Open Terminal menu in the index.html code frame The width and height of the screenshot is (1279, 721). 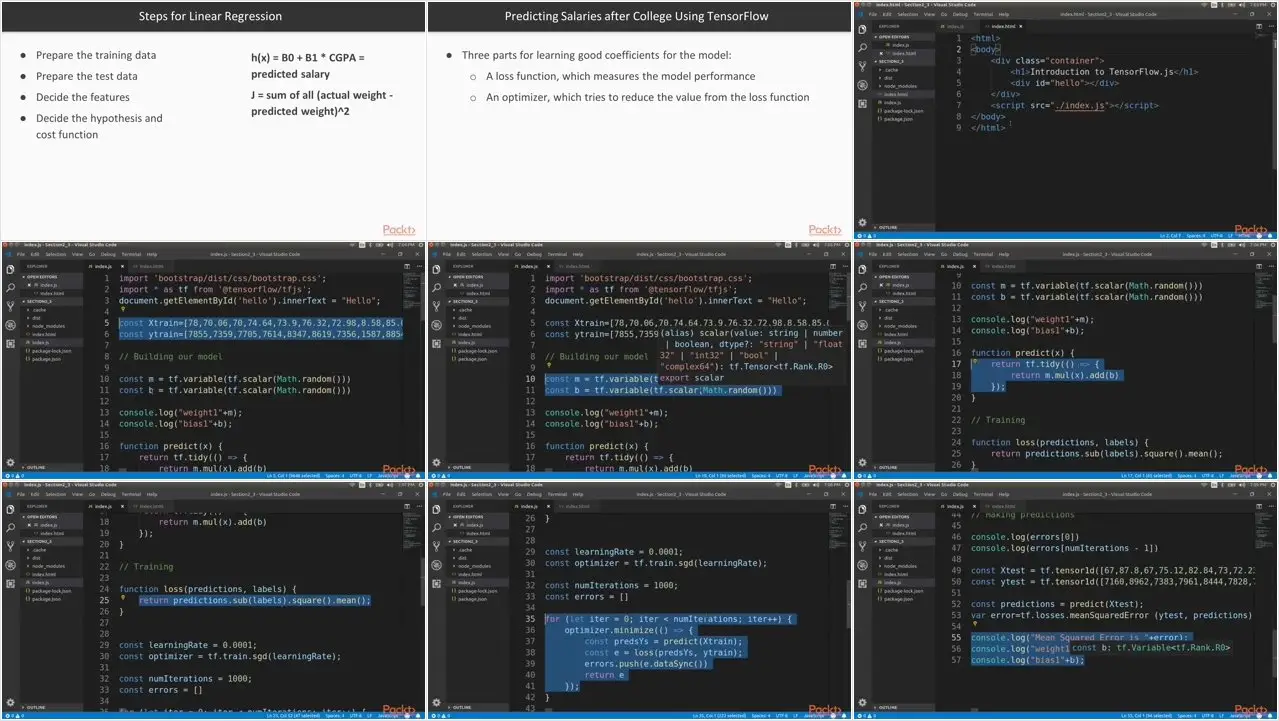(984, 14)
